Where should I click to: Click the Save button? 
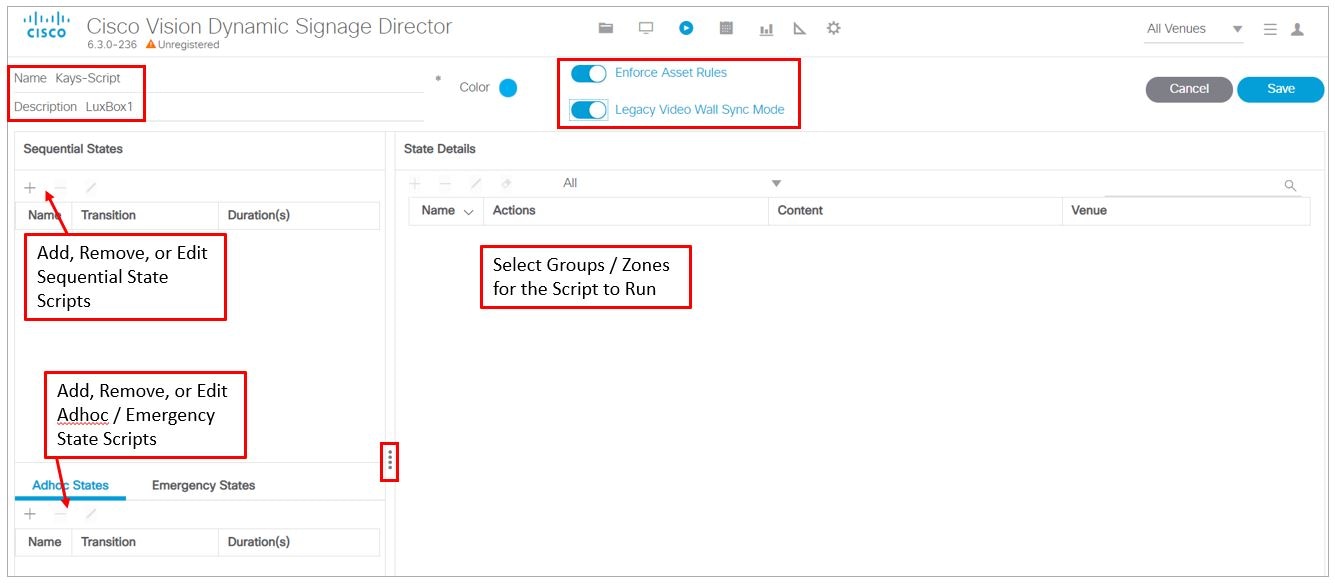1281,89
